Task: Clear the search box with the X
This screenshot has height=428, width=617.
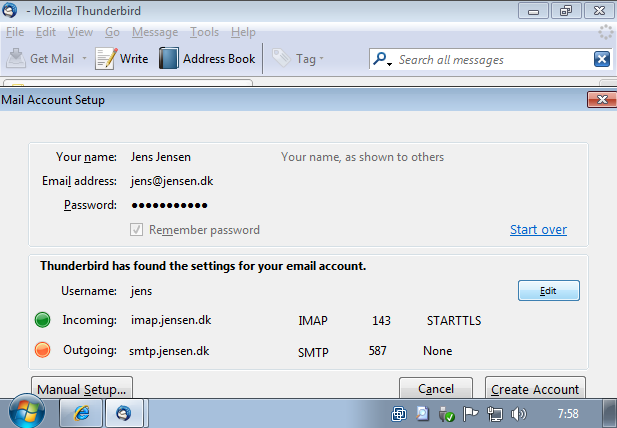Action: coord(602,59)
